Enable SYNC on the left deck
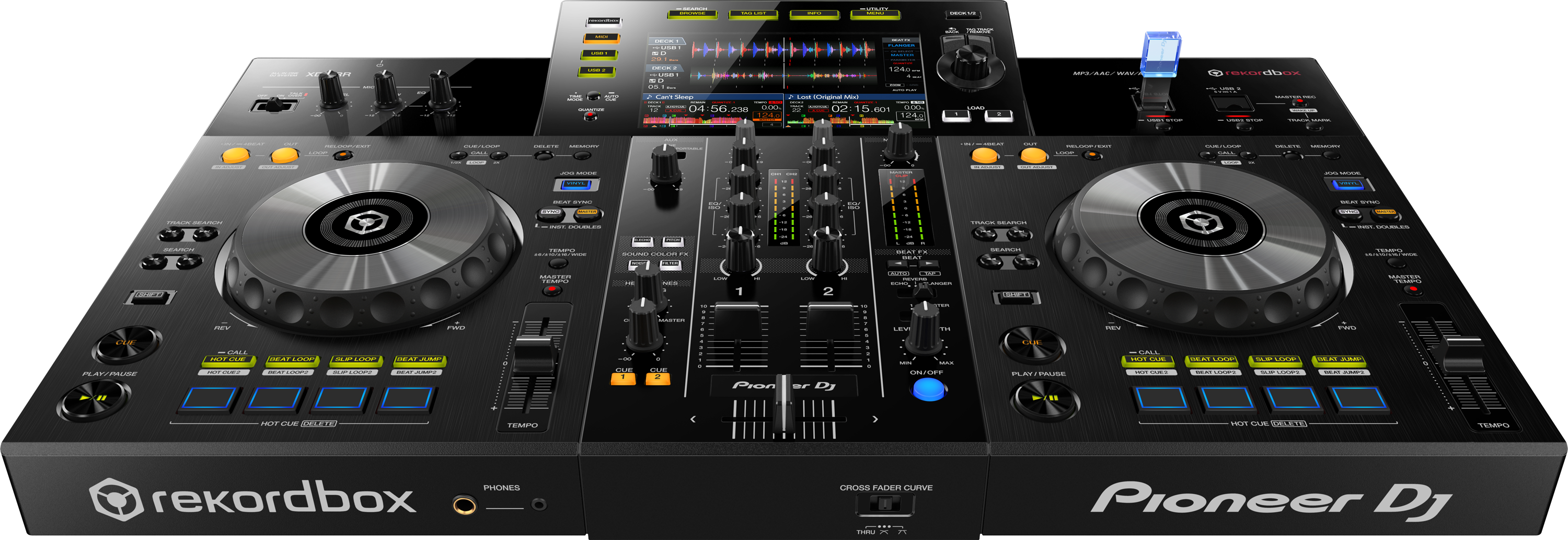 click(550, 213)
